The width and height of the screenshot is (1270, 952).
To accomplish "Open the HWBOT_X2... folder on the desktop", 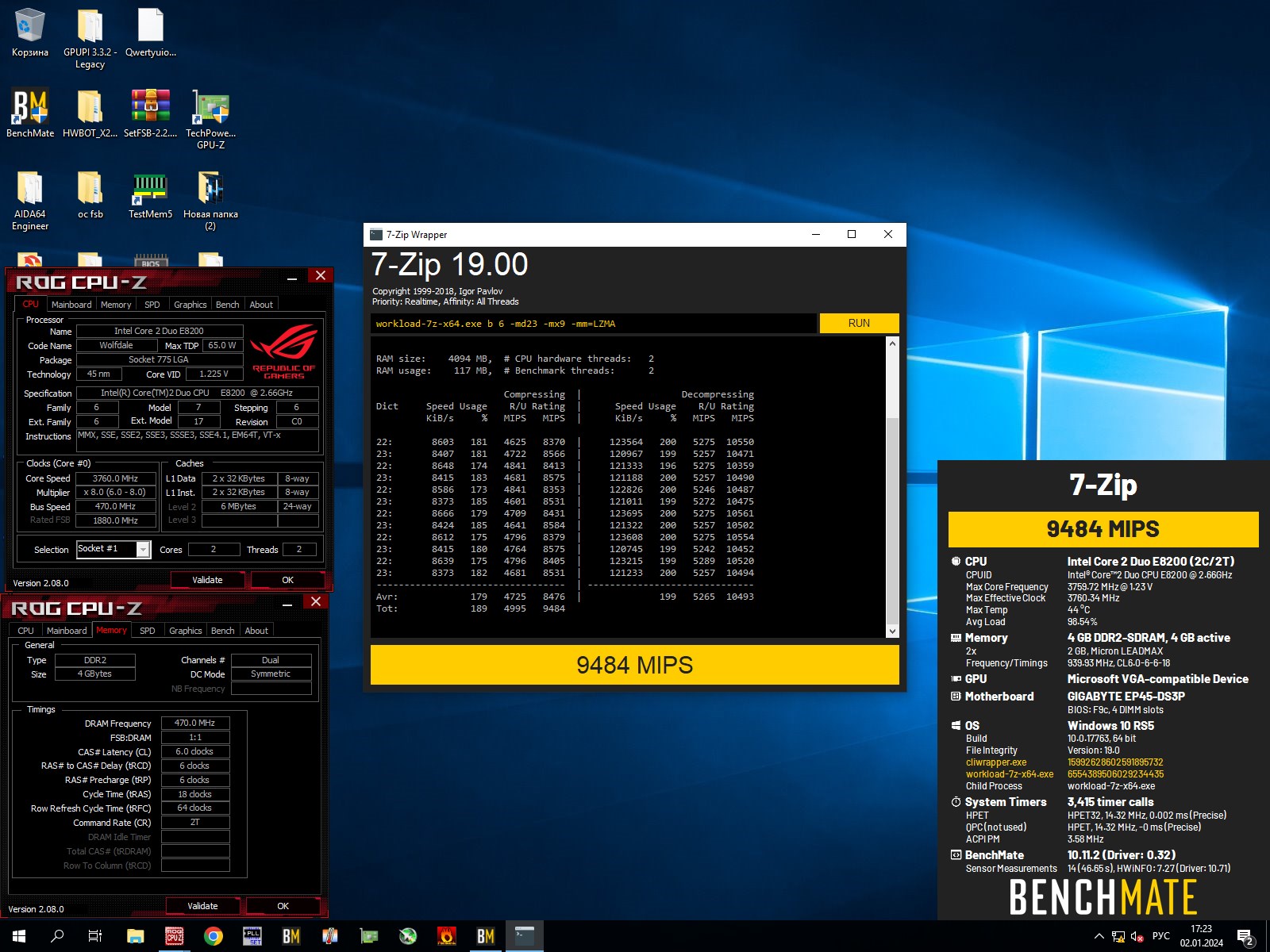I will [90, 113].
